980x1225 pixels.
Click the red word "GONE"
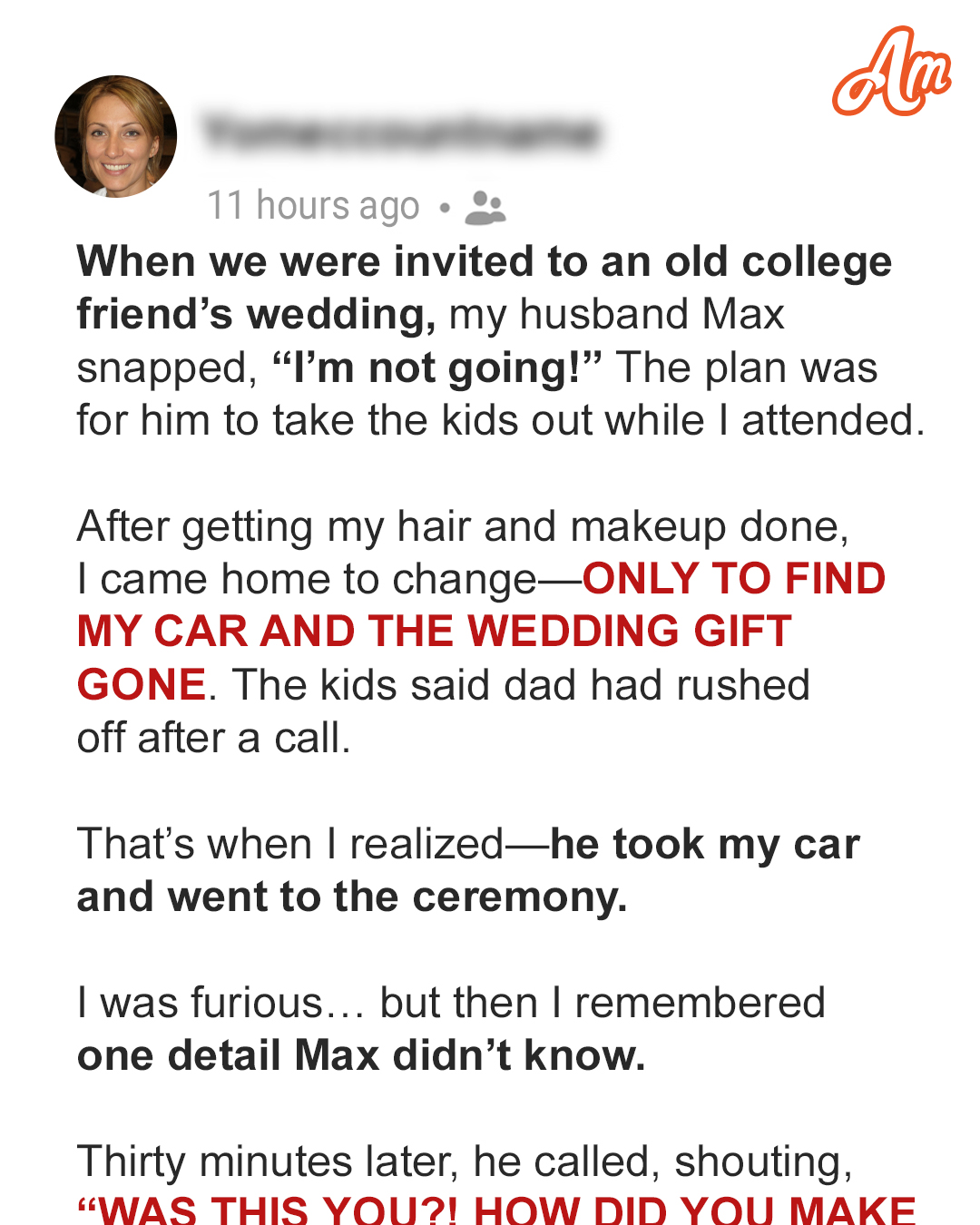pyautogui.click(x=142, y=685)
